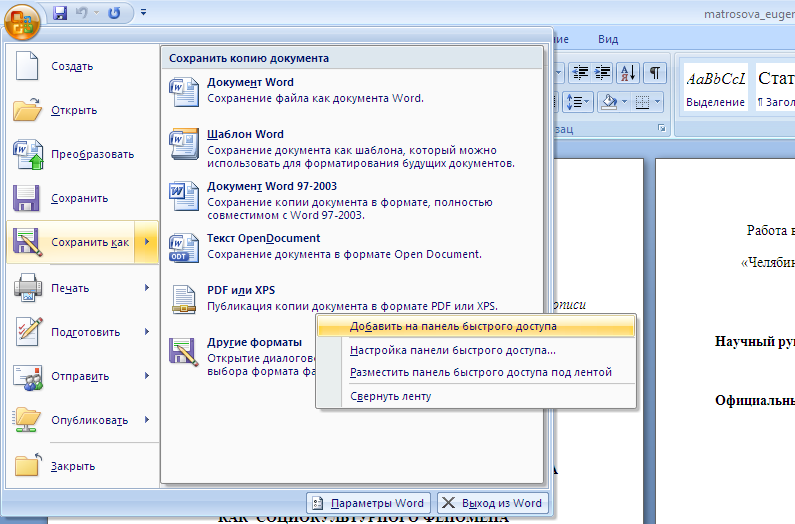Click the round Office button
Image resolution: width=795 pixels, height=524 pixels.
[21, 18]
